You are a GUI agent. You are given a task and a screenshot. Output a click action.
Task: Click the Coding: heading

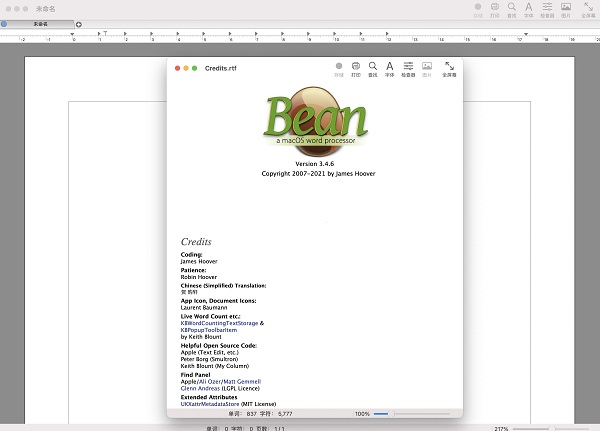tap(191, 255)
